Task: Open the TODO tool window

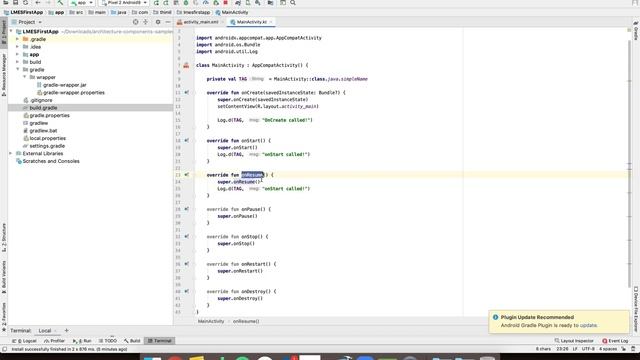Action: [x=108, y=341]
